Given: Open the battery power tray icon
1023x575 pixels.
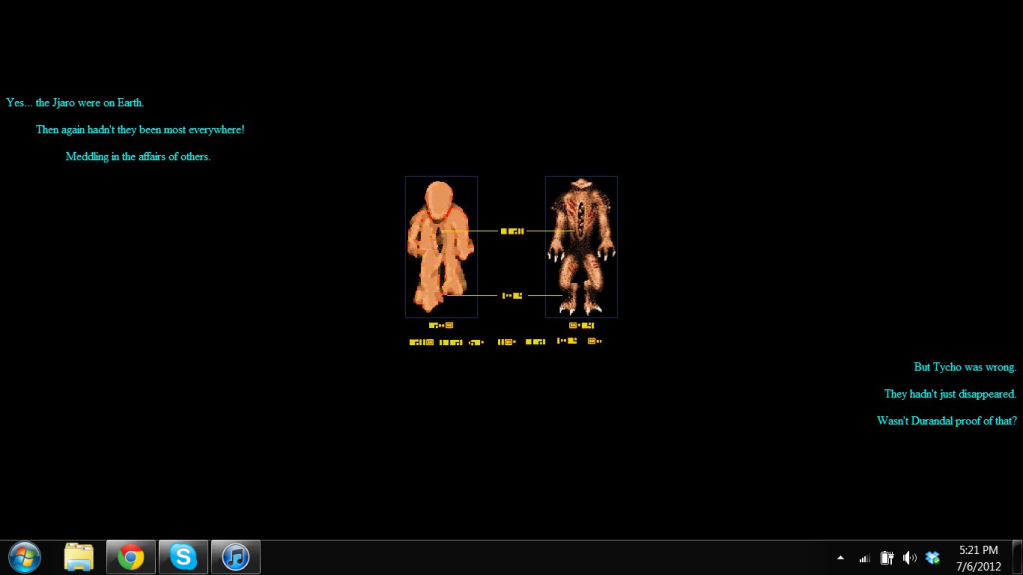Looking at the screenshot, I should pyautogui.click(x=887, y=558).
